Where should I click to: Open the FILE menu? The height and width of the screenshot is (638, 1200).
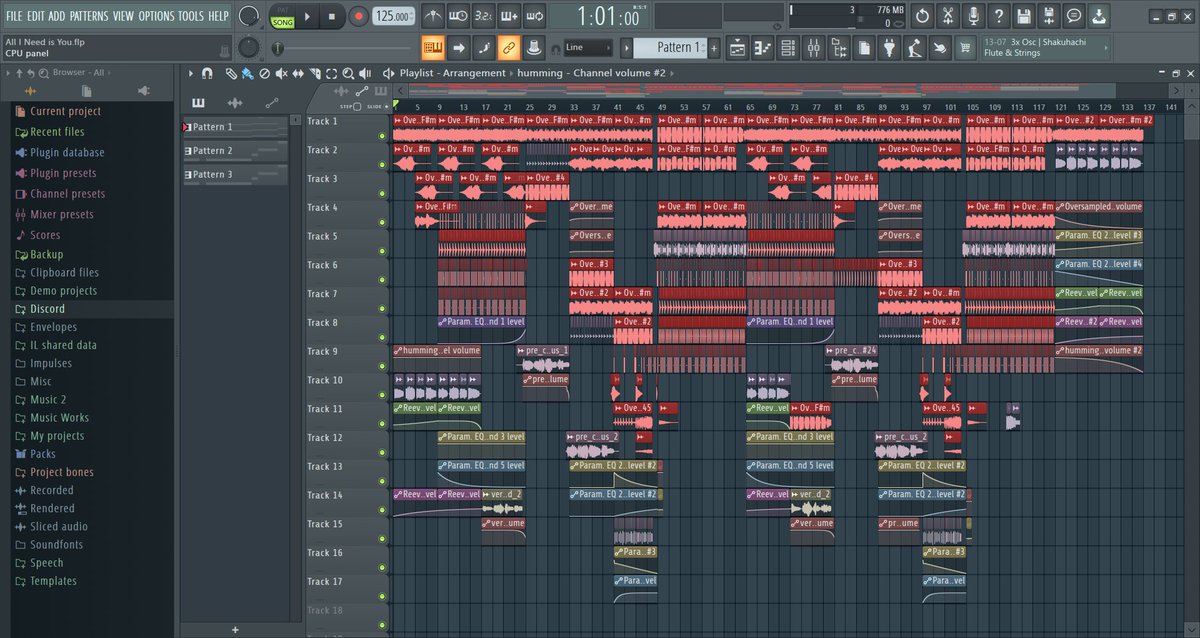[x=14, y=16]
